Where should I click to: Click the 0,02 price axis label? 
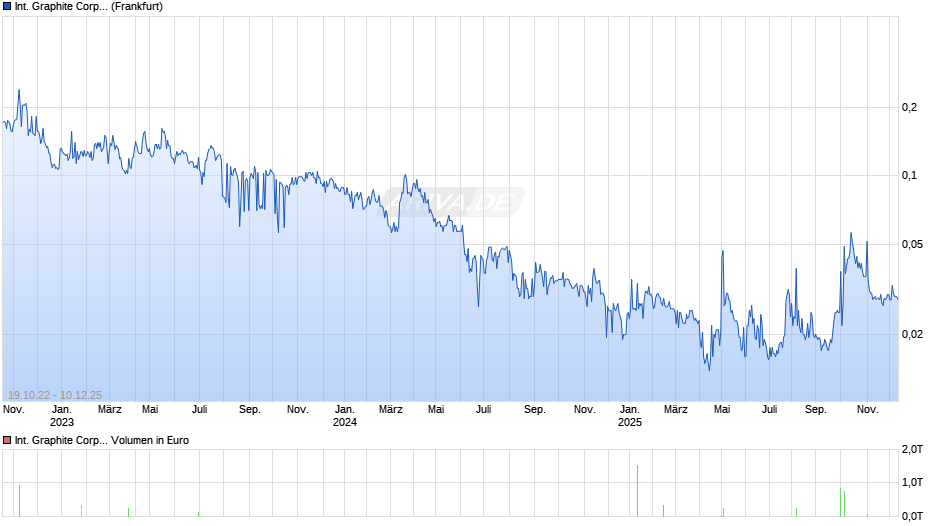click(912, 334)
